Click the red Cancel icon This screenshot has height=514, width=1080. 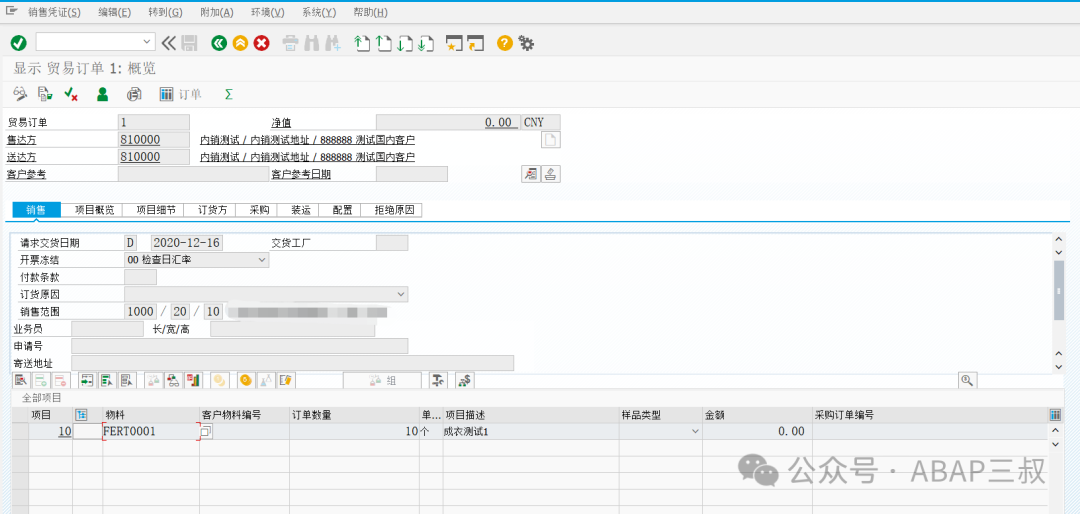point(262,43)
